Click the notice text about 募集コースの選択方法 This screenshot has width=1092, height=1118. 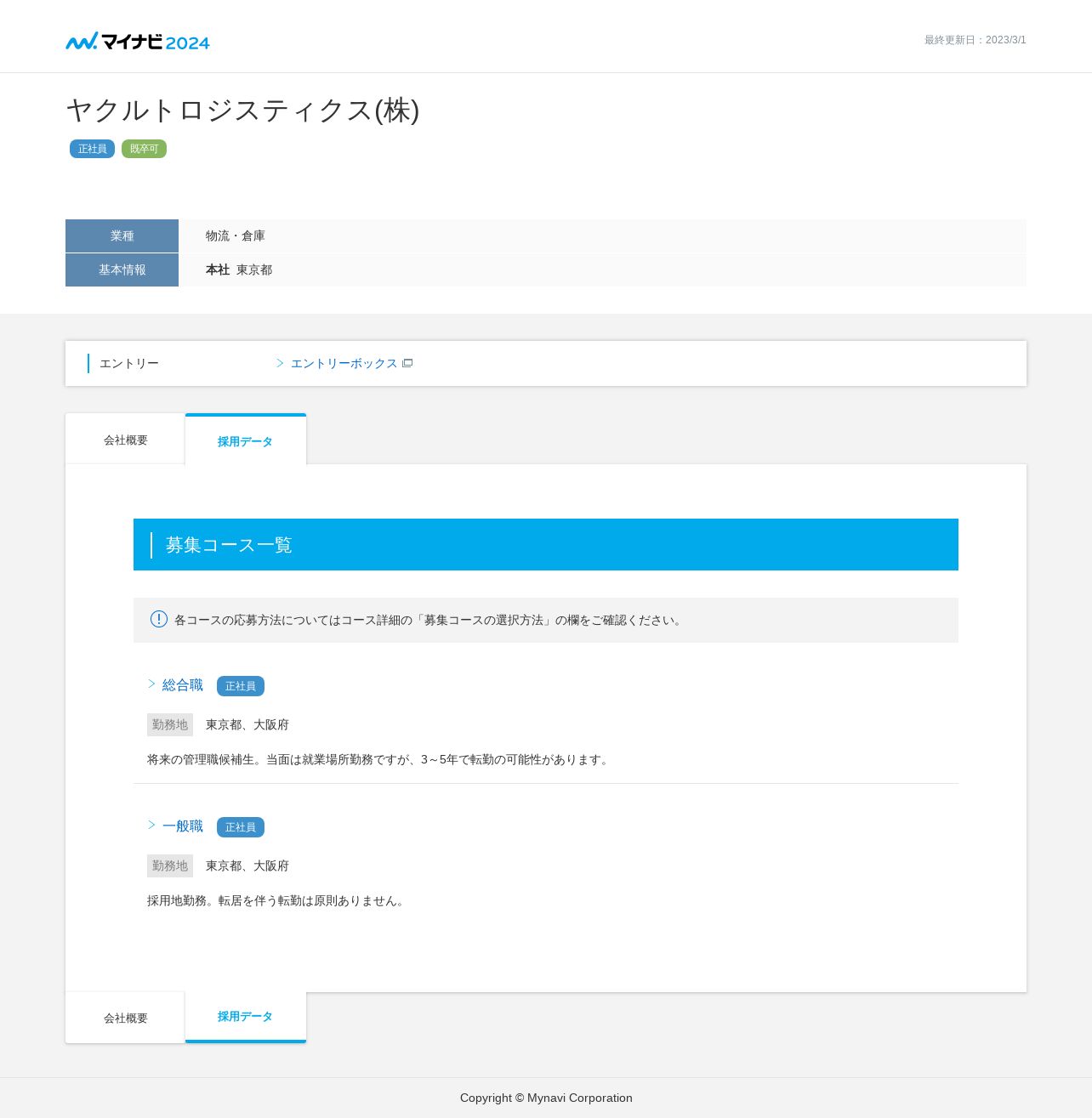429,620
